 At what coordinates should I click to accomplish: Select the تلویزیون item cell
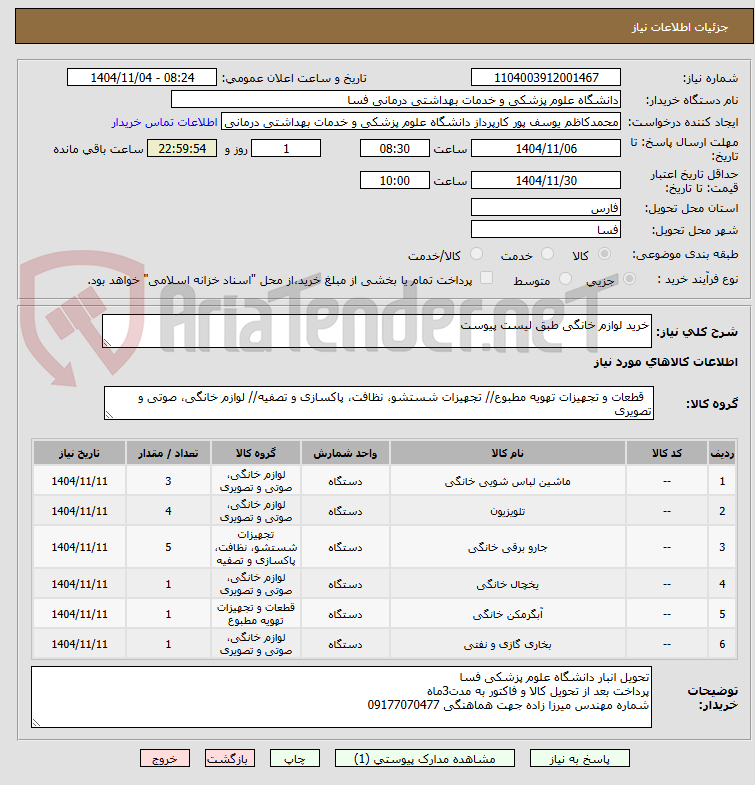508,511
